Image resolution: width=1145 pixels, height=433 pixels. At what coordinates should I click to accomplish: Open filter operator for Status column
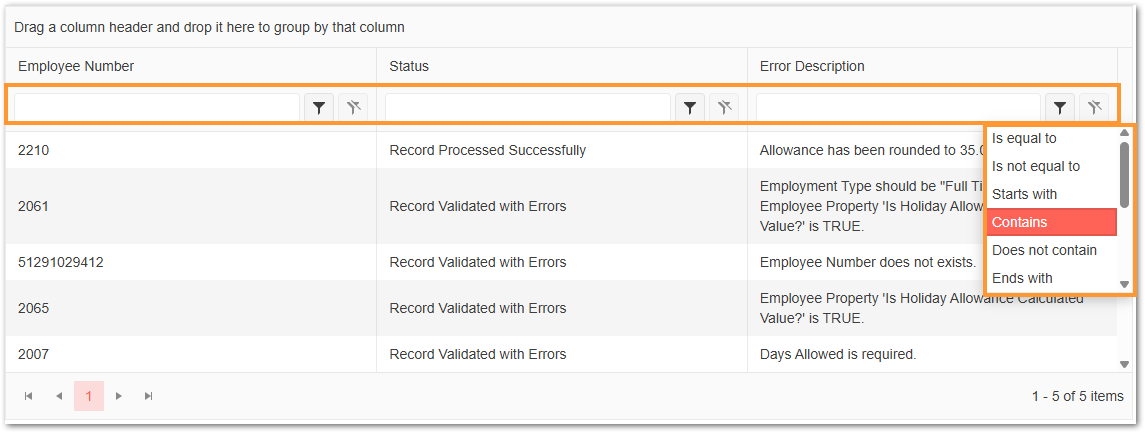pyautogui.click(x=690, y=107)
